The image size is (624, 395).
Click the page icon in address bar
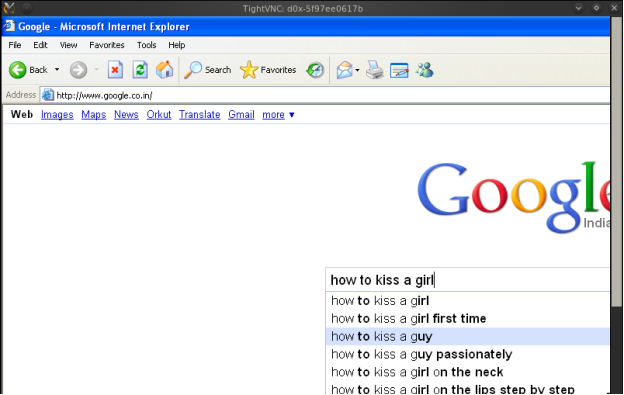pos(48,95)
